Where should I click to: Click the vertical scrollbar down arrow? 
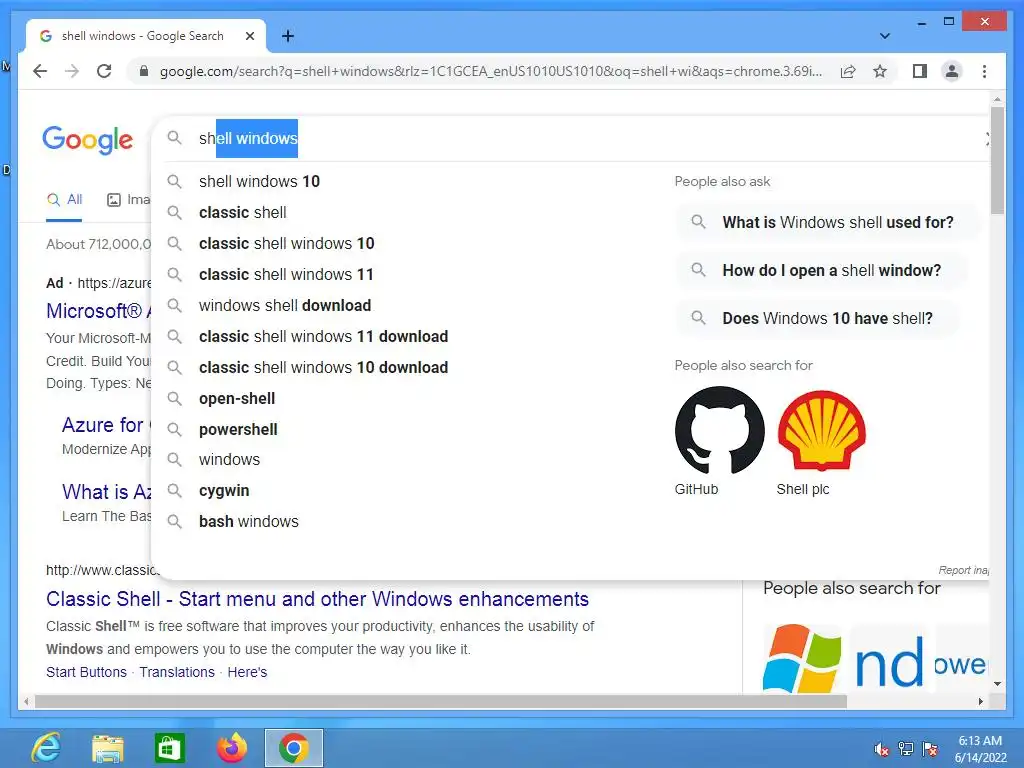[x=997, y=684]
